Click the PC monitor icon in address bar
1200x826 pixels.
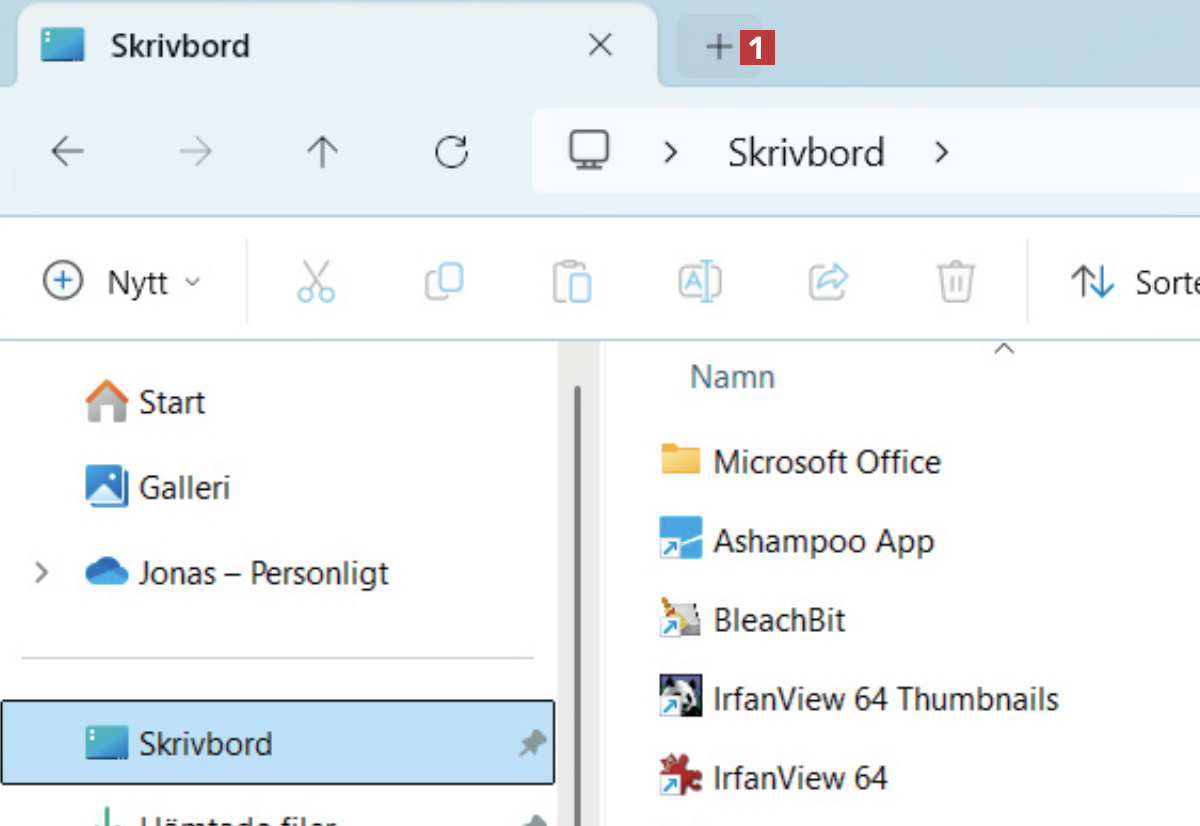(590, 151)
